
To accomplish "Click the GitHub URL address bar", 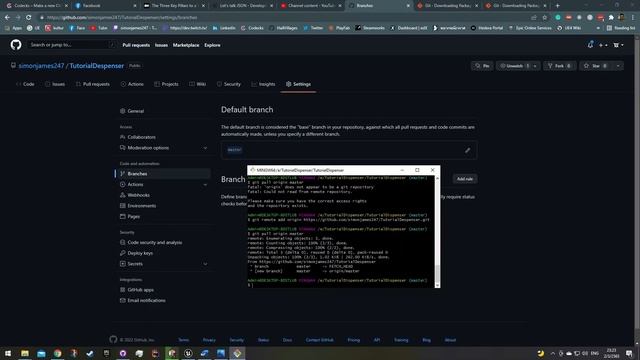I will click(286, 18).
